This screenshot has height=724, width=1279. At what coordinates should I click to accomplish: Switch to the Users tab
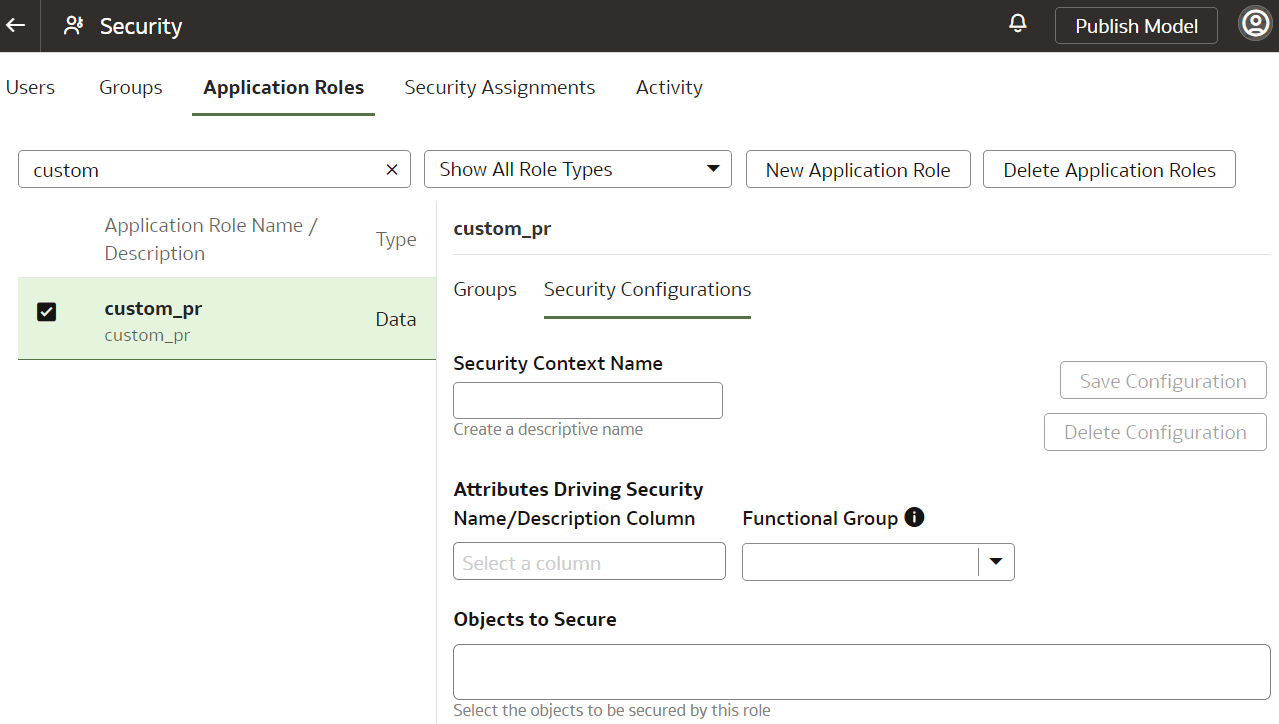[30, 88]
